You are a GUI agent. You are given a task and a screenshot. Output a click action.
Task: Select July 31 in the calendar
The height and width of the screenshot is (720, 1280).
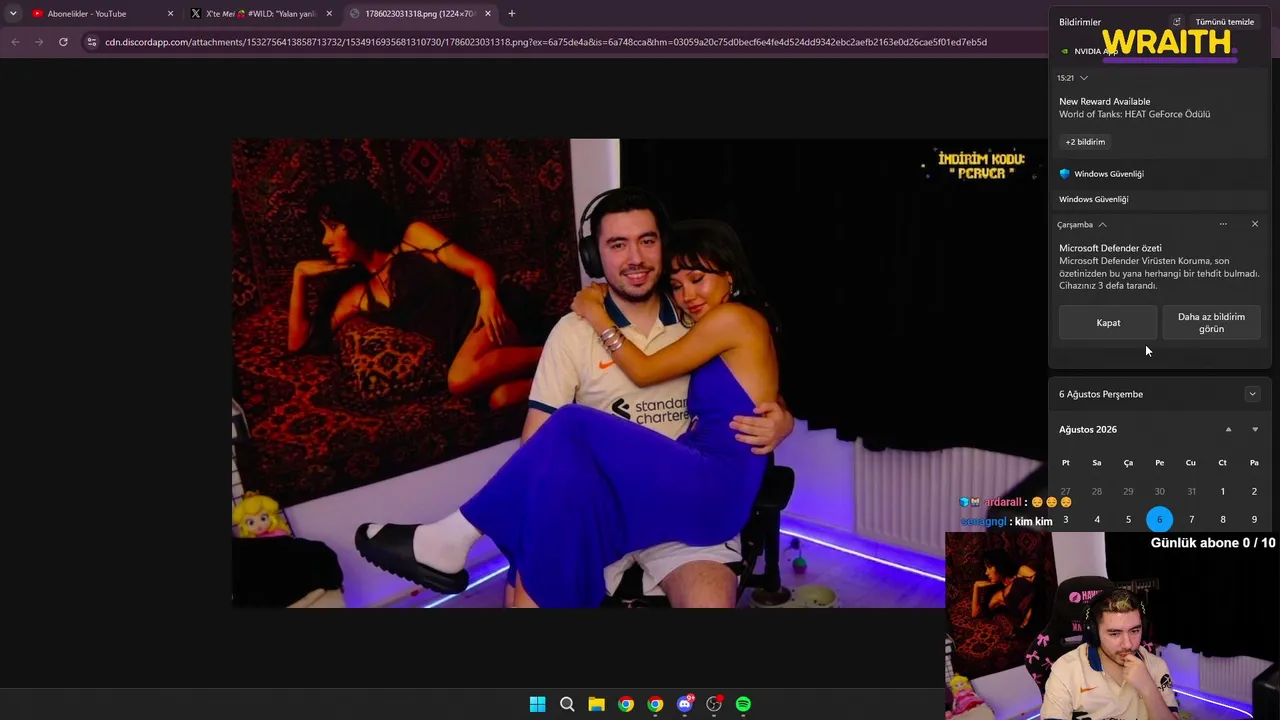pos(1191,491)
